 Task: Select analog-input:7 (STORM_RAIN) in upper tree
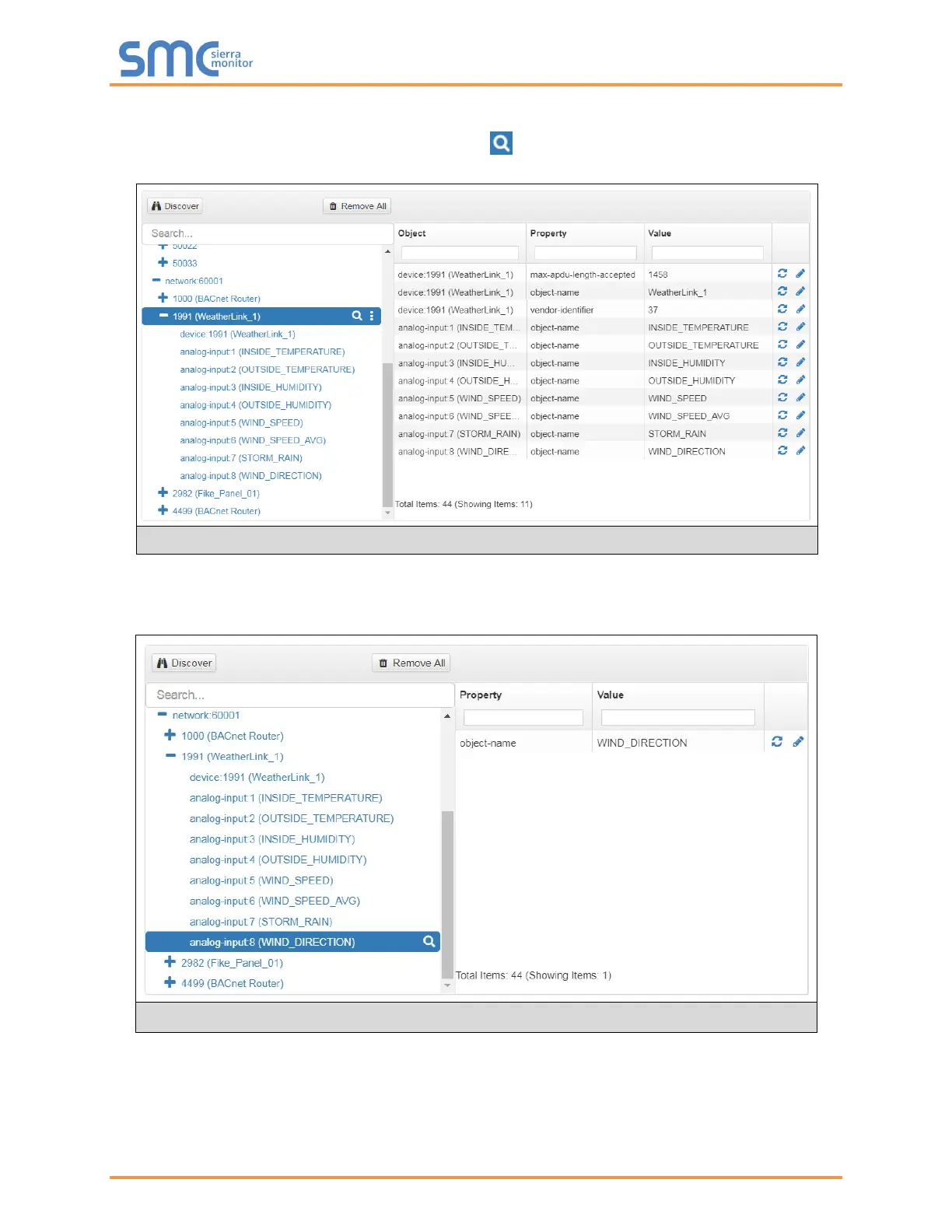pos(241,458)
